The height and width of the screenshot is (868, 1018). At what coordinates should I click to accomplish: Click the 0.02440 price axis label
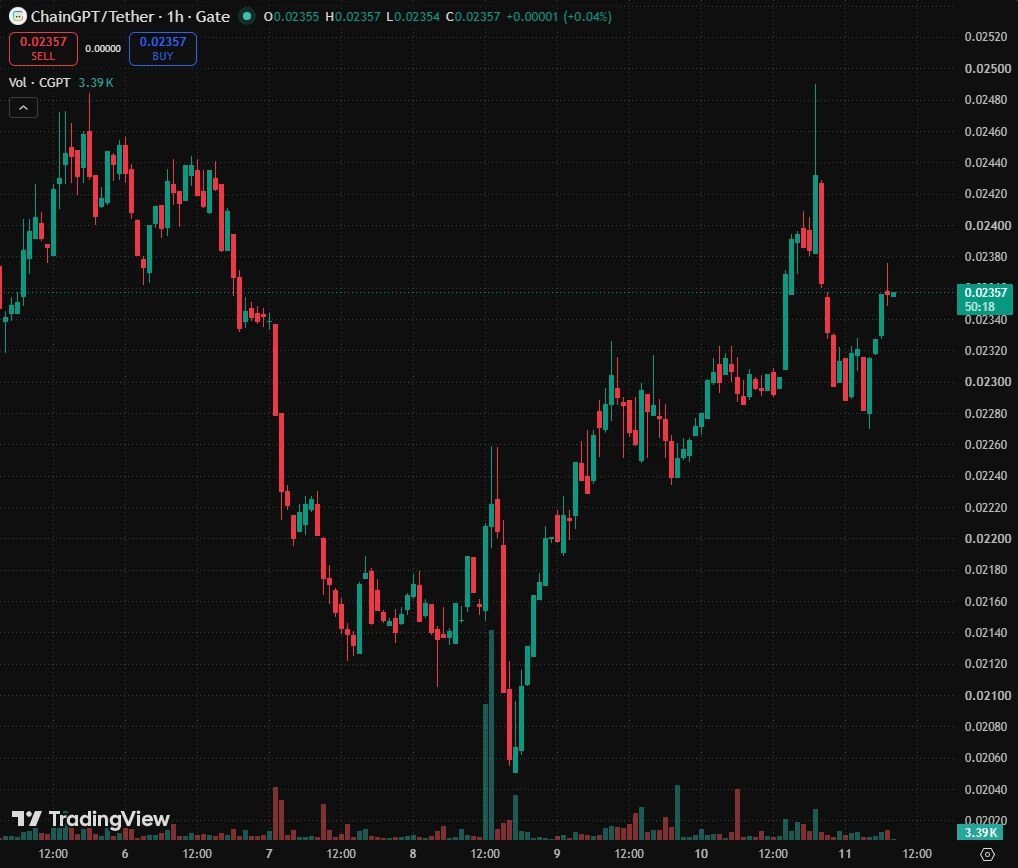pyautogui.click(x=986, y=163)
